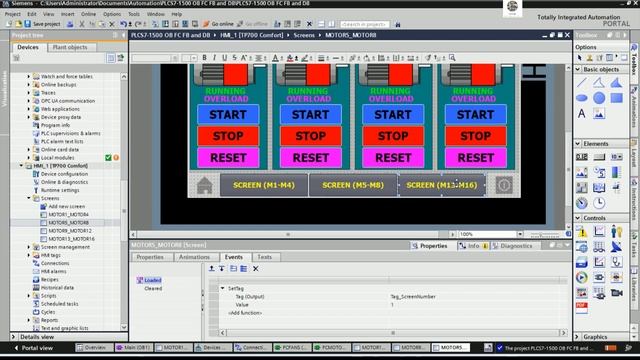Viewport: 640px width, 360px height.
Task: Click Add function row
Action: click(x=245, y=313)
